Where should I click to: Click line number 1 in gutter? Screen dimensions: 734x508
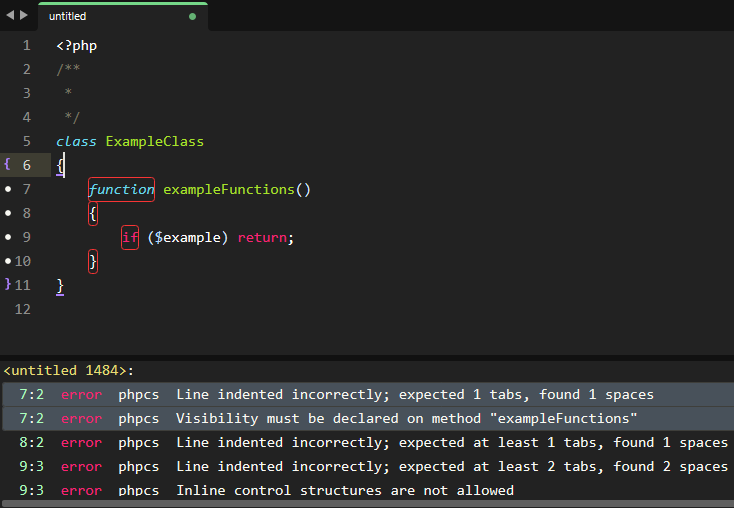27,45
